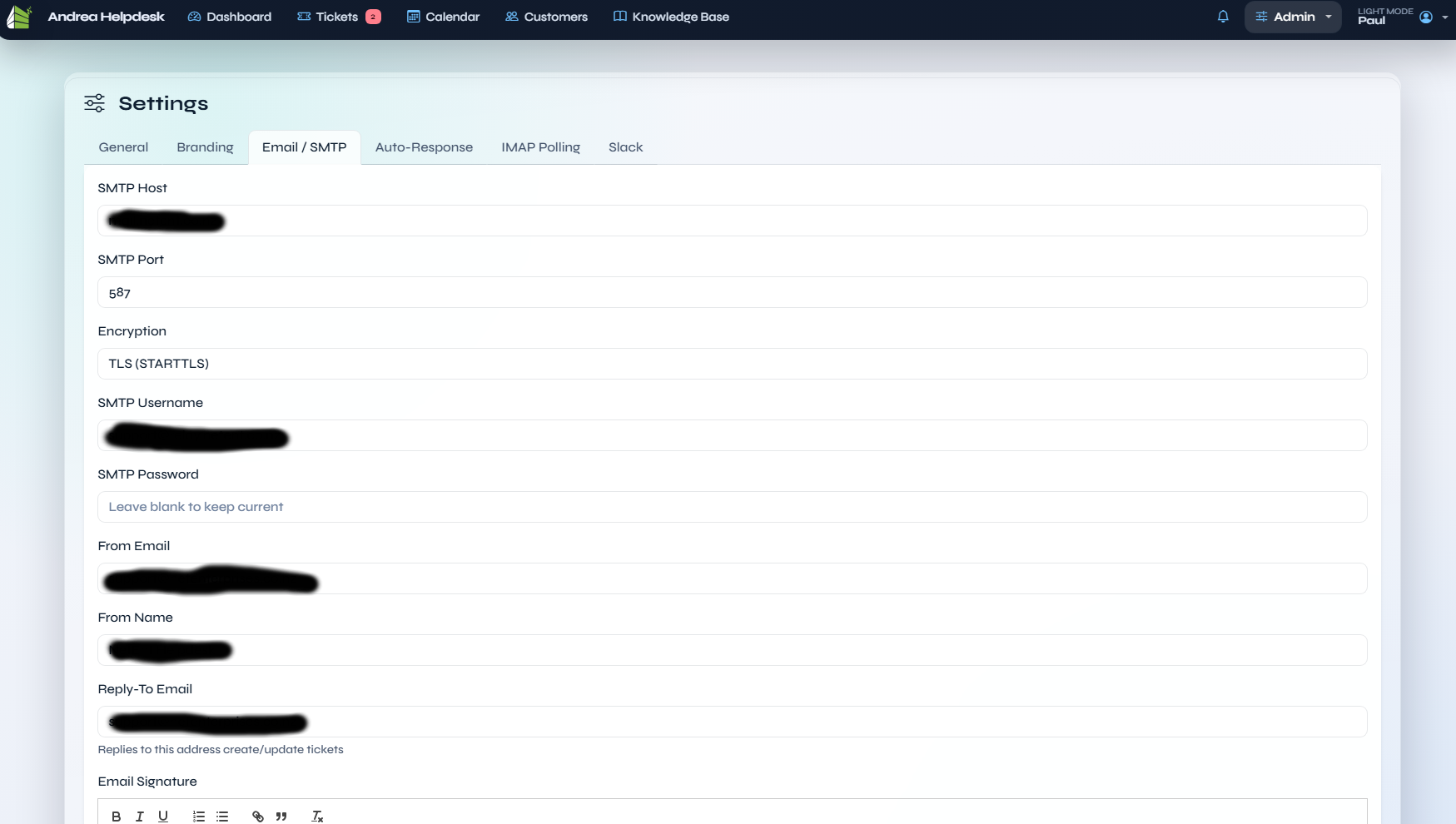Insert an ordered list in signature
The height and width of the screenshot is (824, 1456).
(x=199, y=817)
